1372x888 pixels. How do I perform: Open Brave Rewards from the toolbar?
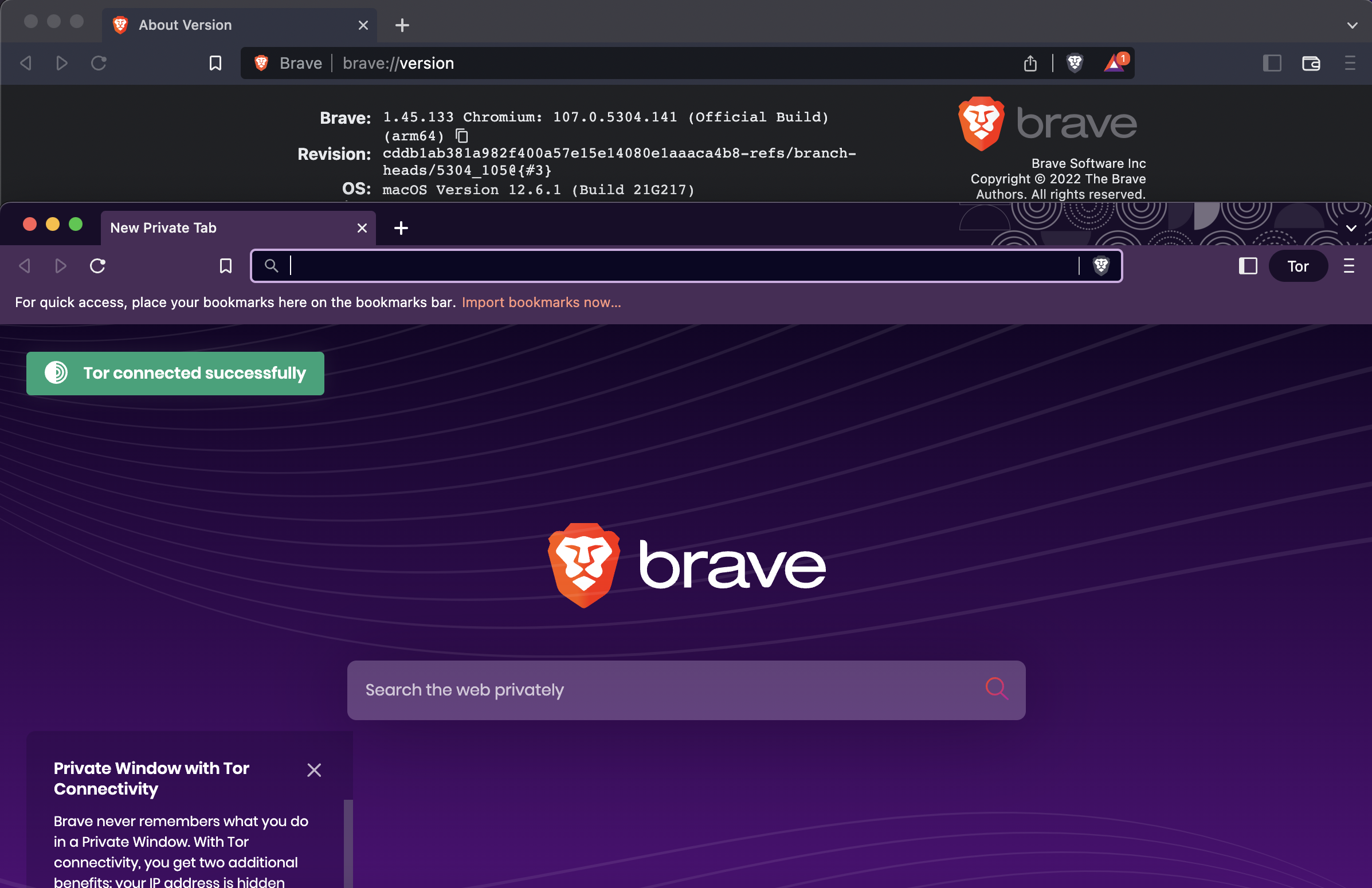(1114, 64)
